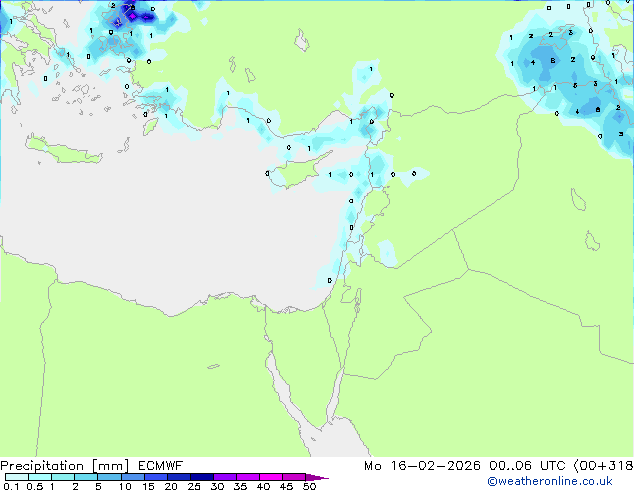Image resolution: width=634 pixels, height=490 pixels.
Task: Select the legend swatch between 5 and 10
Action: coord(109,477)
